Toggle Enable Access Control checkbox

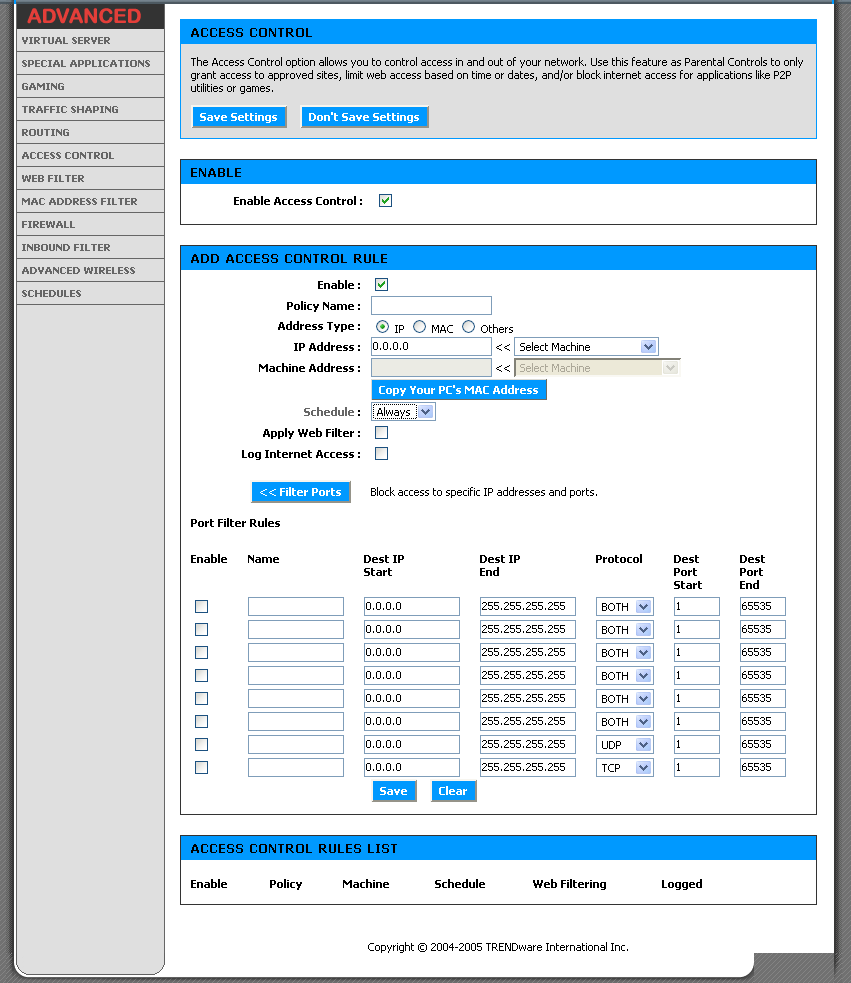click(x=385, y=201)
